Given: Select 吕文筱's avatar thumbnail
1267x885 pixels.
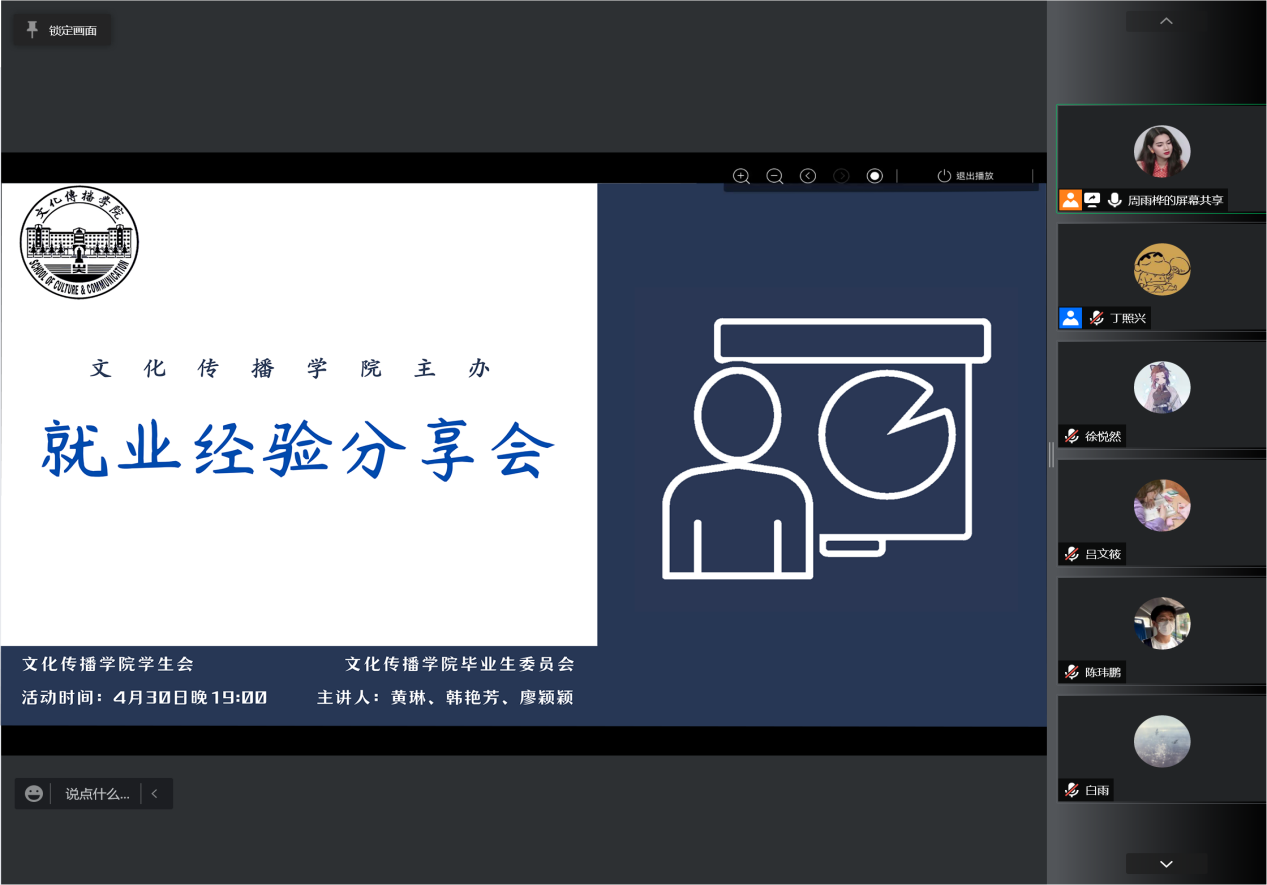Looking at the screenshot, I should (x=1162, y=505).
